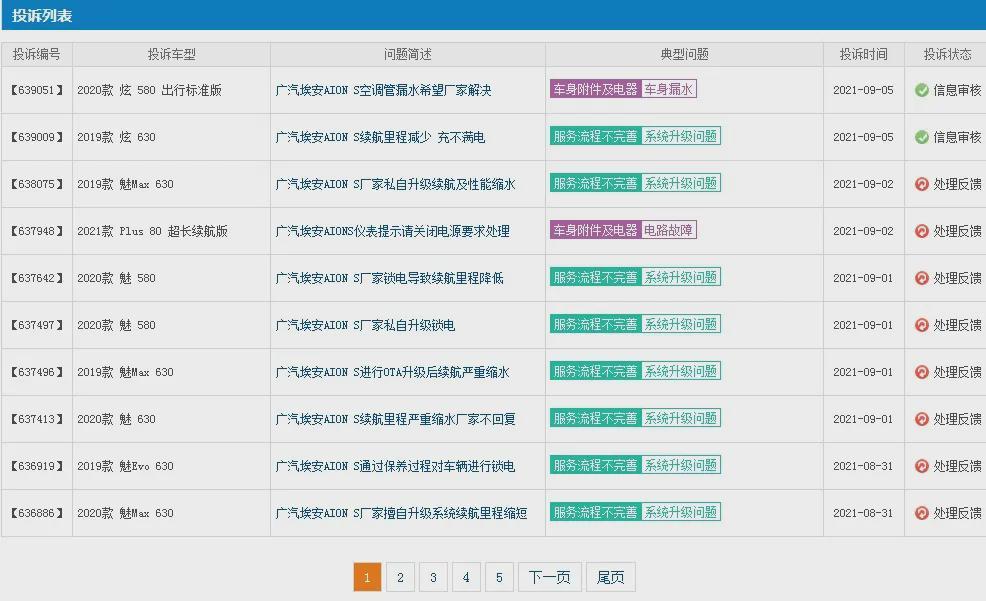Viewport: 986px width, 601px height.
Task: Click 服务流程不完善 tag in row 637497
Action: pyautogui.click(x=595, y=324)
